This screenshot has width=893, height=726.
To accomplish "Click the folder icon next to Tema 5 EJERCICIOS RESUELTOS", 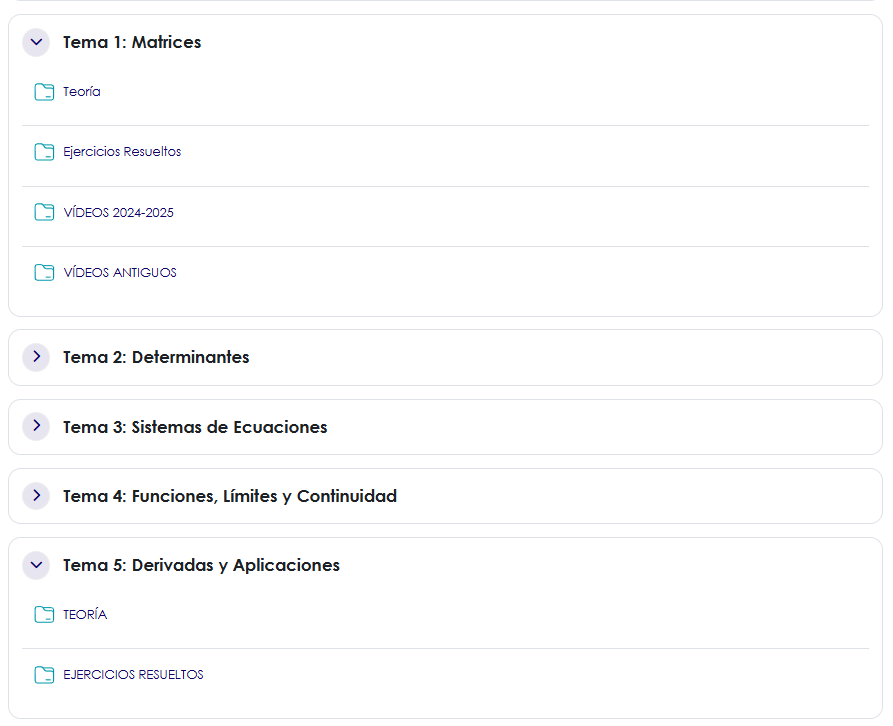I will coord(44,674).
